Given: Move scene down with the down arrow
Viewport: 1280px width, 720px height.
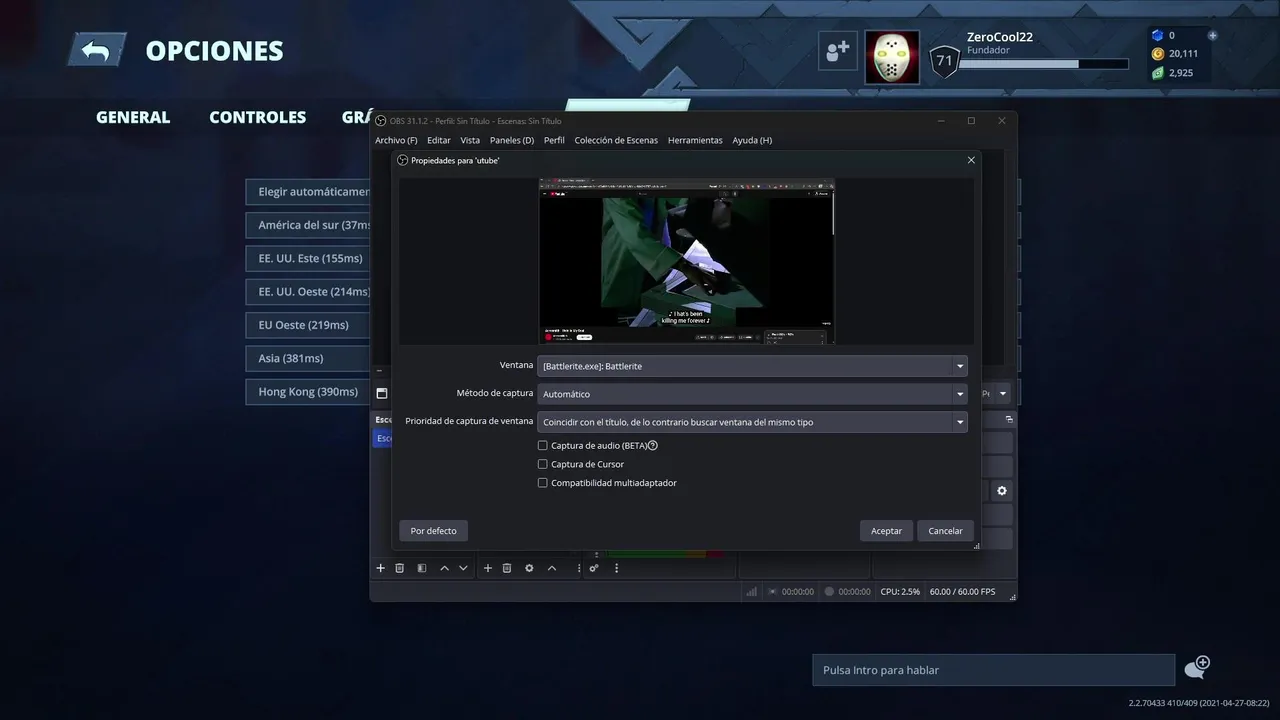Looking at the screenshot, I should point(463,568).
